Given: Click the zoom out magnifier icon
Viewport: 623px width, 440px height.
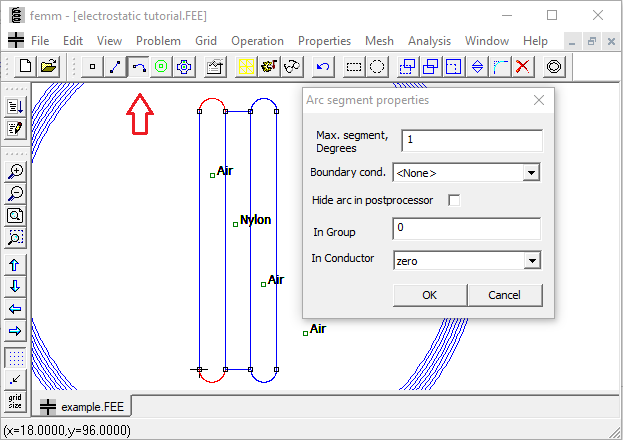Looking at the screenshot, I should pyautogui.click(x=15, y=193).
